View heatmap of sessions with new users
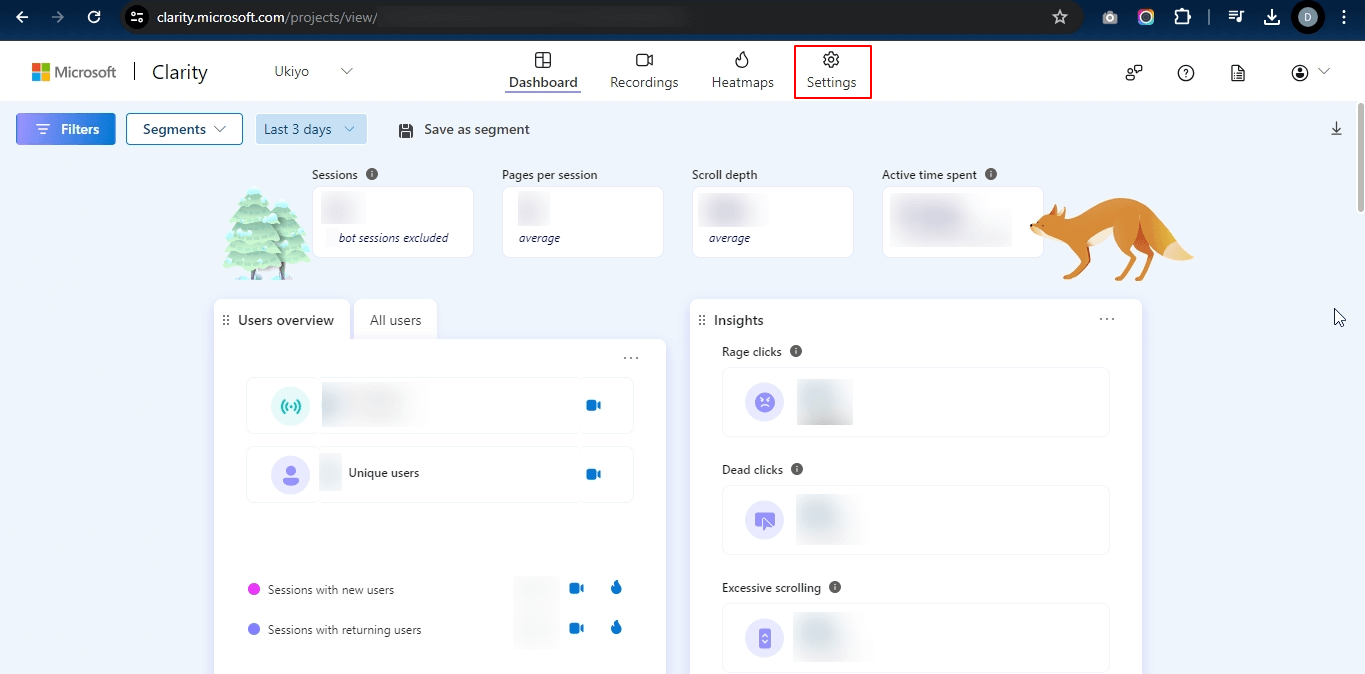 click(x=616, y=588)
